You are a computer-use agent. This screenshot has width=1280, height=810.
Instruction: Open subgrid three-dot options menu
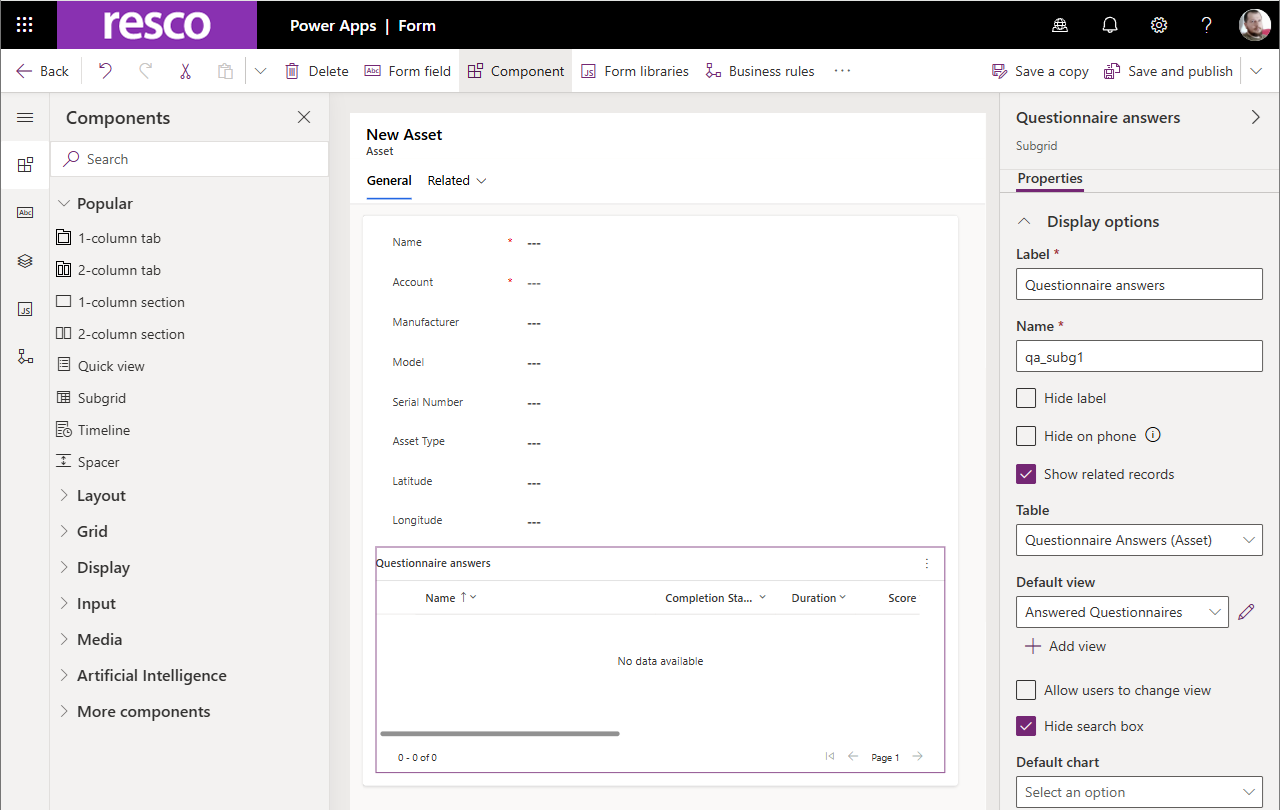click(x=927, y=563)
